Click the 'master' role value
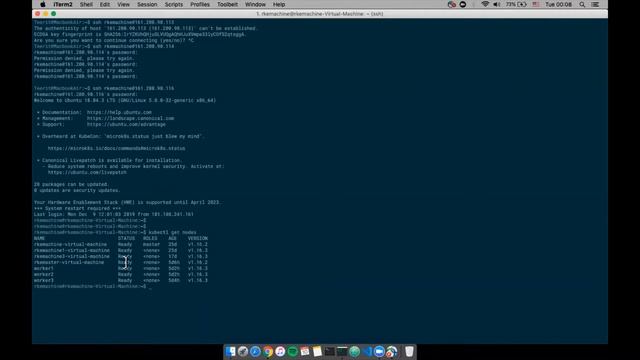The height and width of the screenshot is (360, 640). click(x=151, y=244)
